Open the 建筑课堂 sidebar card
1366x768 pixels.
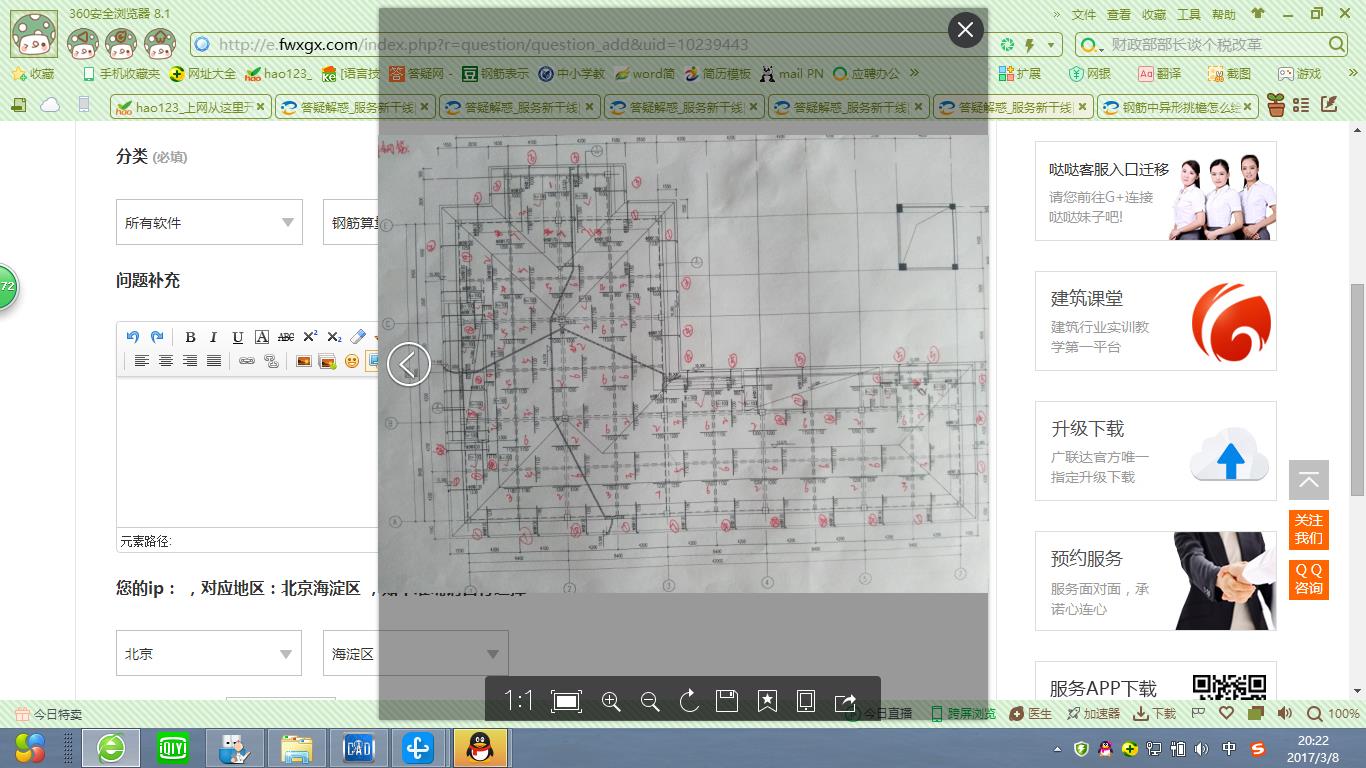[1156, 321]
